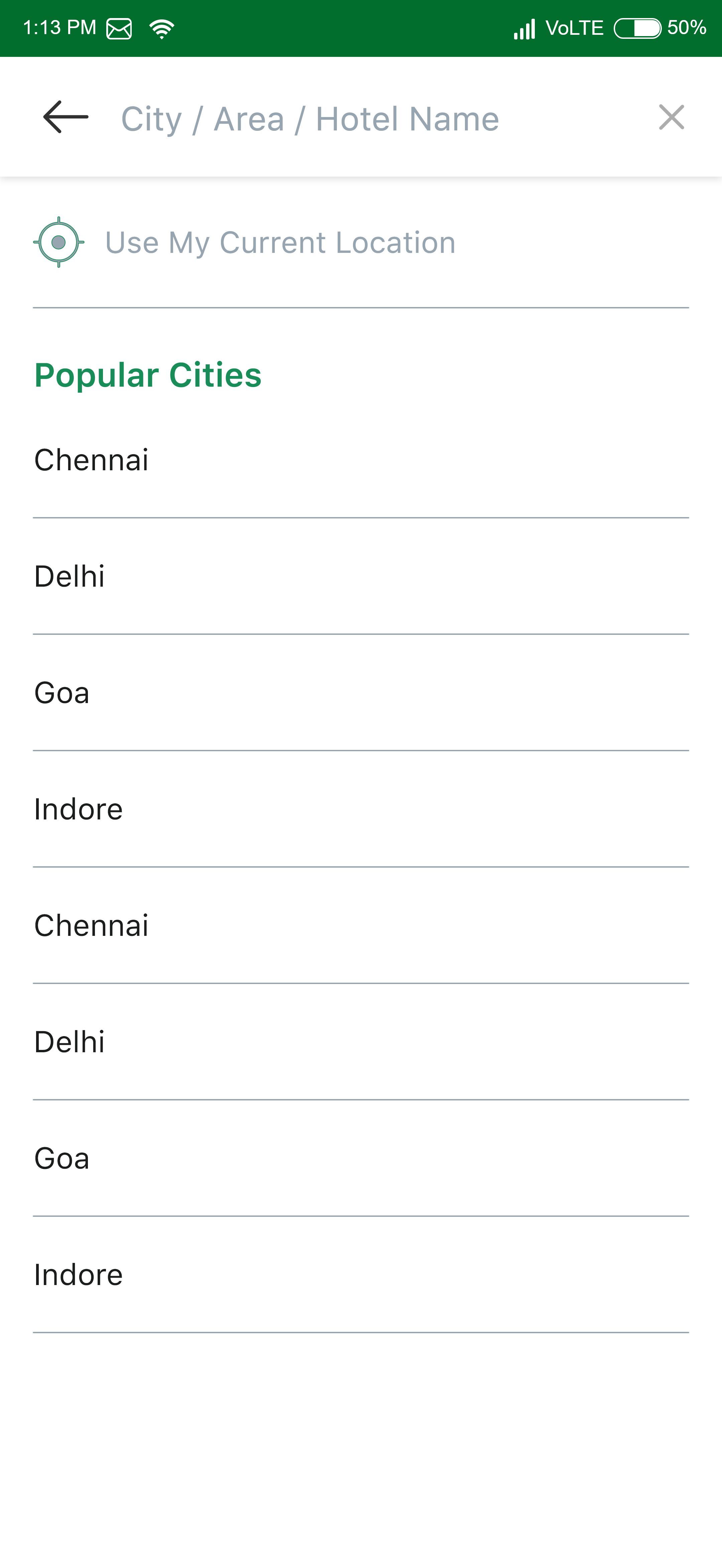Tap the Wi-Fi status icon
Image resolution: width=722 pixels, height=1568 pixels.
[x=162, y=29]
